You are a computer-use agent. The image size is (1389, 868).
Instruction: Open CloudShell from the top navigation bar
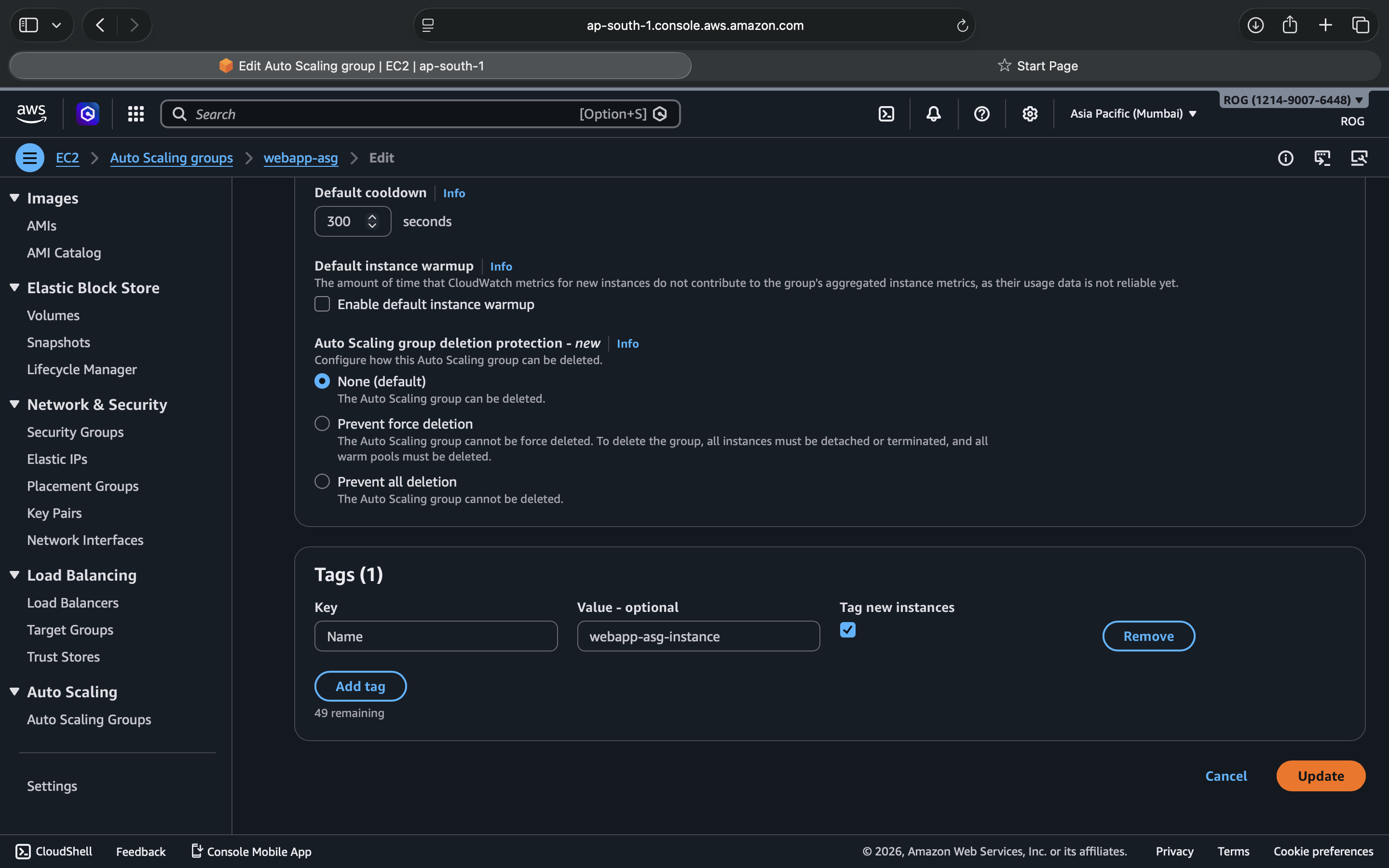click(886, 114)
